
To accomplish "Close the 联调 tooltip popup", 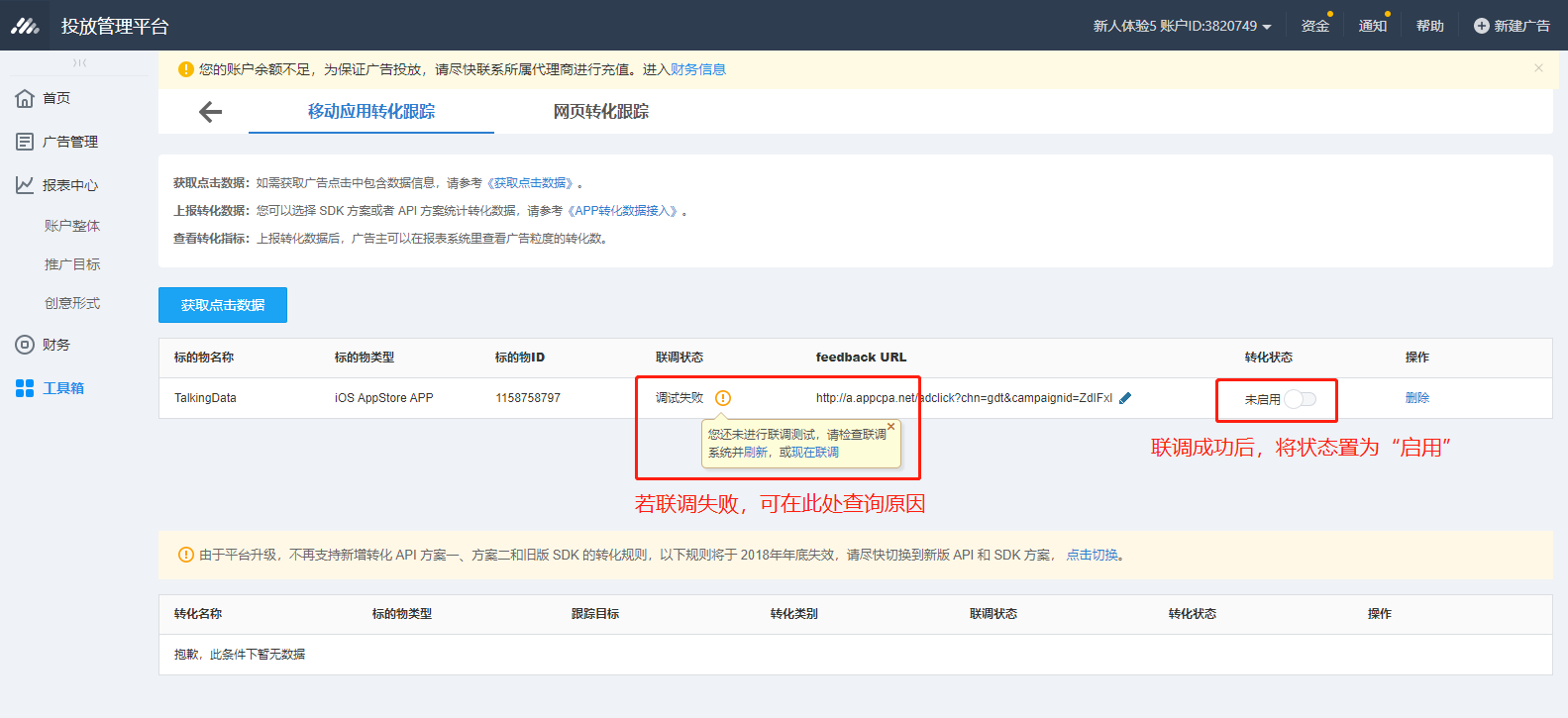I will pos(890,427).
